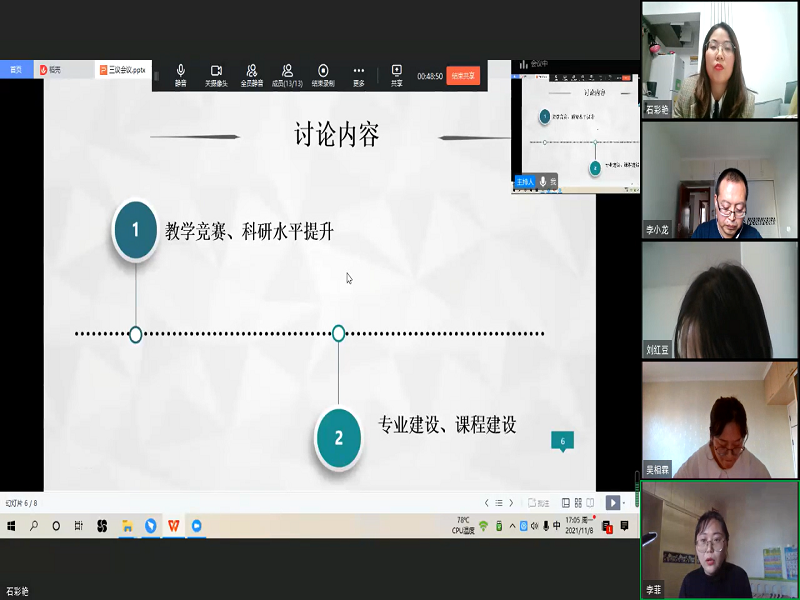
Task: Mute all participants with 全员静音
Action: coord(252,75)
